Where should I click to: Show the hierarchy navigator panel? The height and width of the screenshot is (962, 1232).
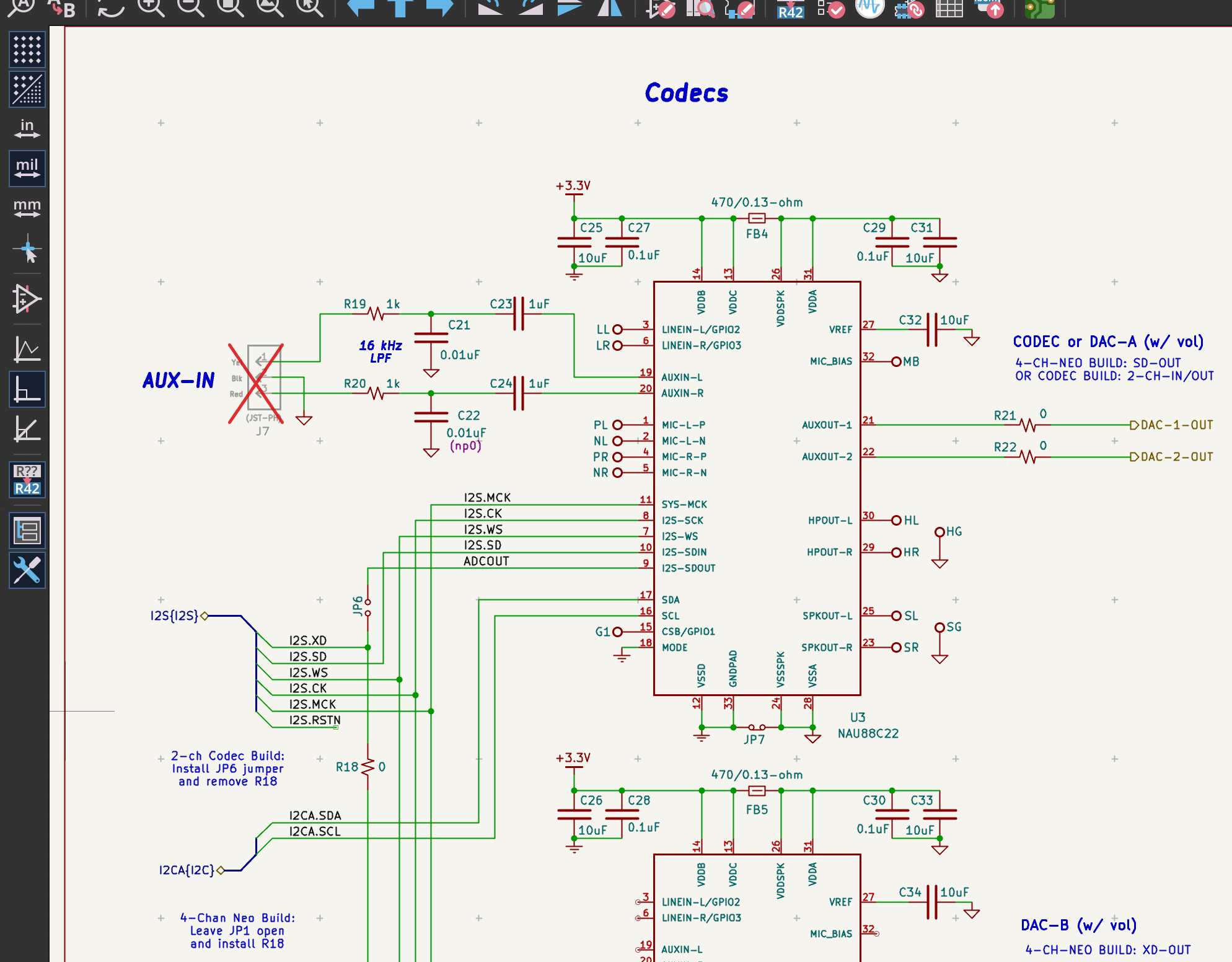pyautogui.click(x=27, y=531)
